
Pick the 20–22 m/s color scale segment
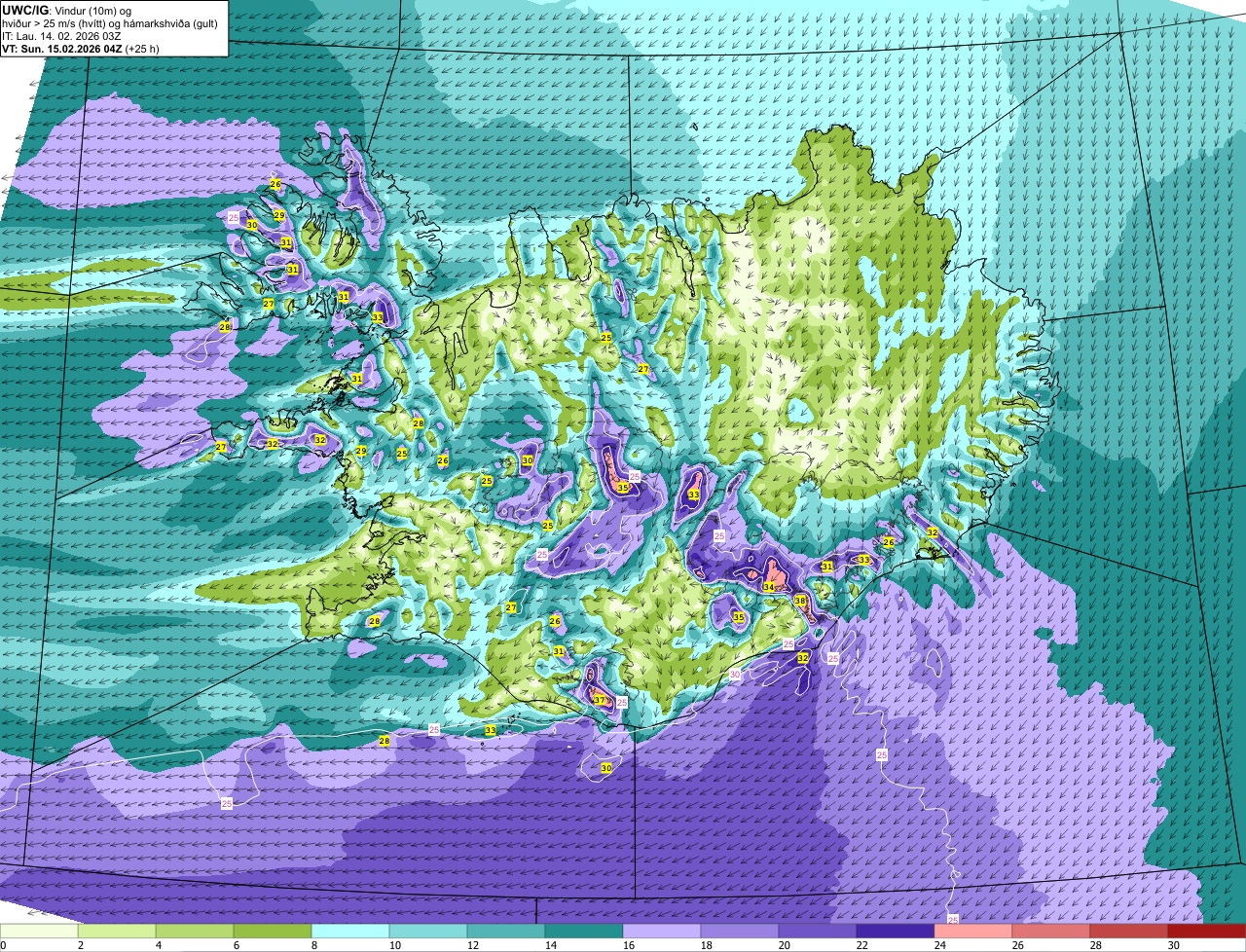tap(818, 932)
